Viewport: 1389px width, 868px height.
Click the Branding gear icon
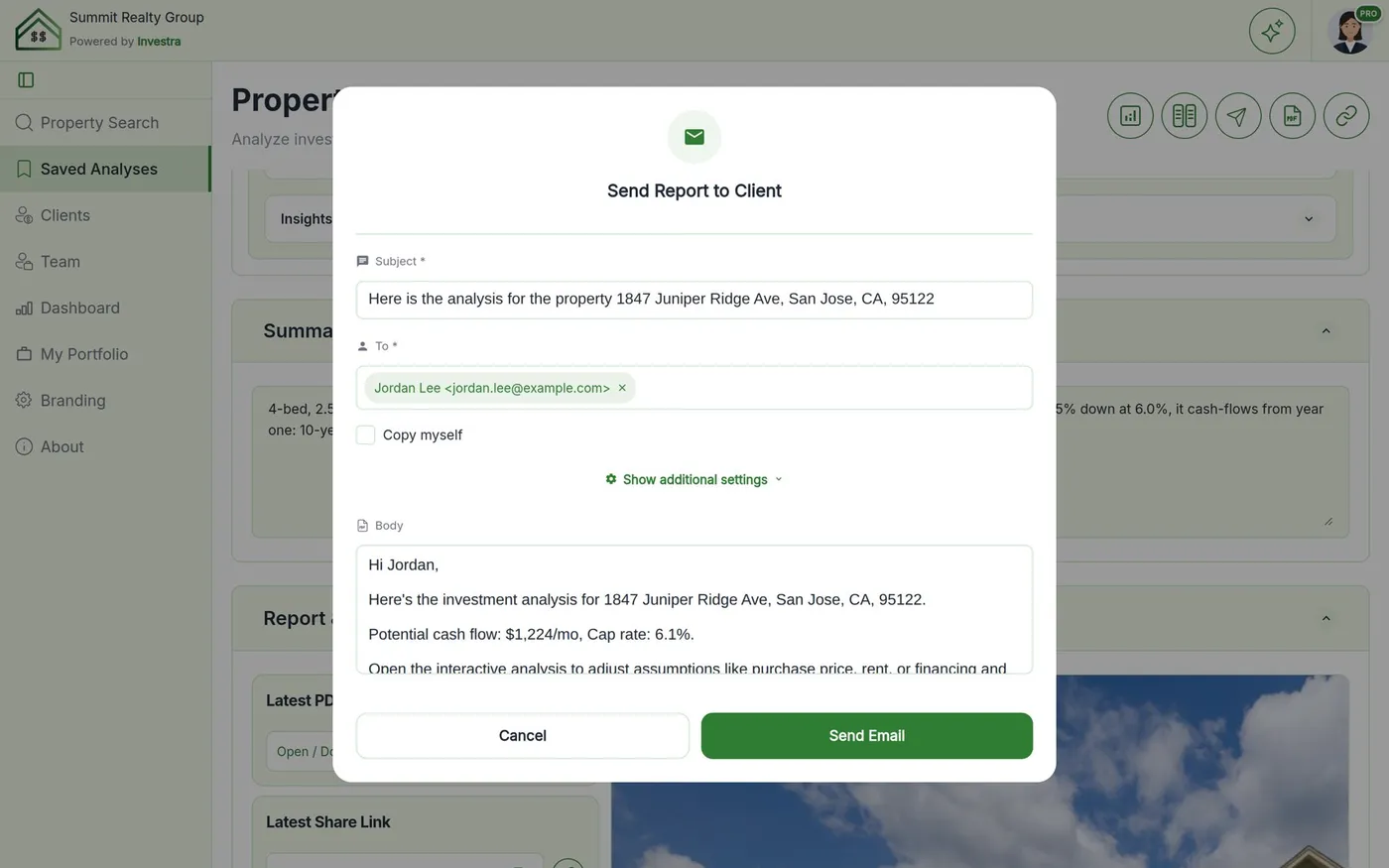click(24, 400)
